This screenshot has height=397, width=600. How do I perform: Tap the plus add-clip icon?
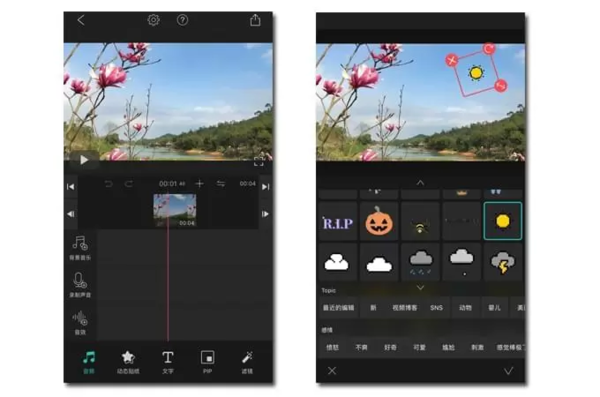[199, 184]
